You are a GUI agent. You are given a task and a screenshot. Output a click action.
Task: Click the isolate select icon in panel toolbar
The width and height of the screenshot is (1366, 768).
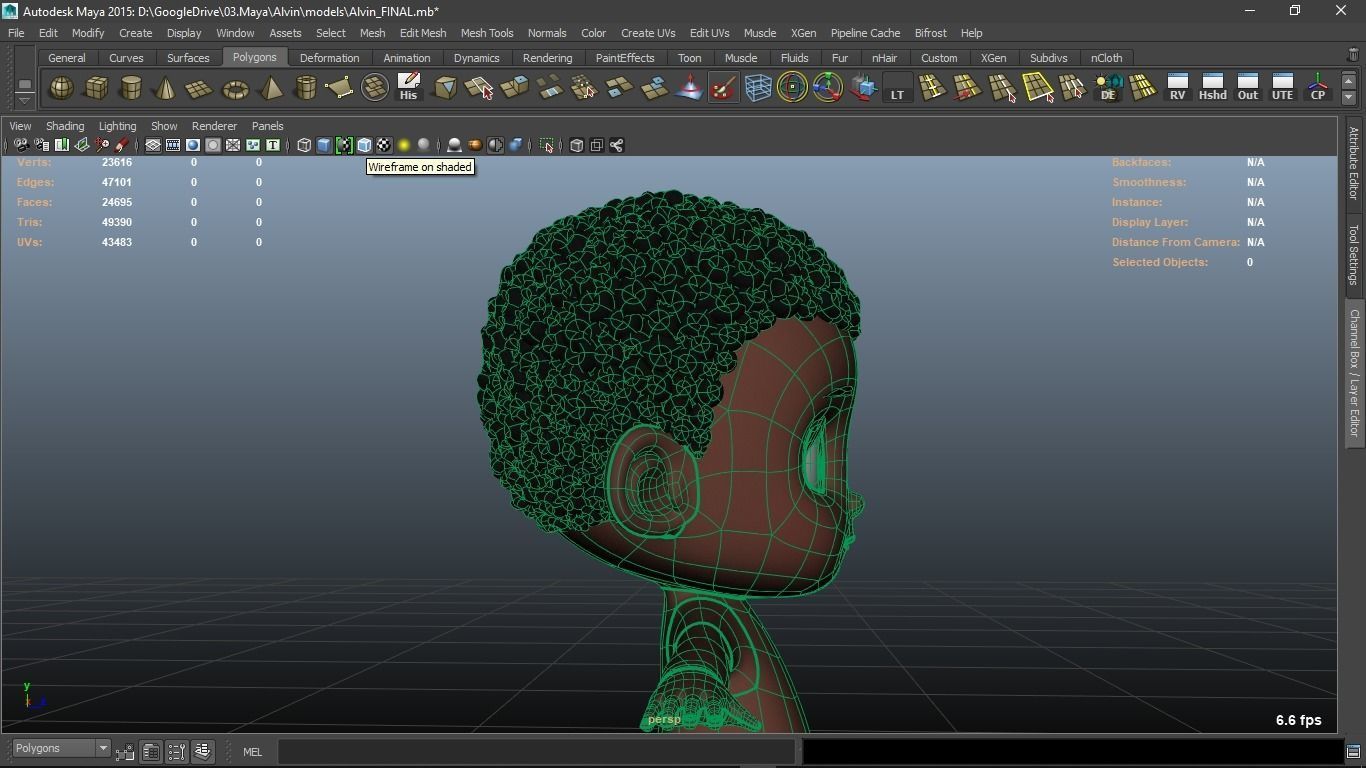[546, 145]
